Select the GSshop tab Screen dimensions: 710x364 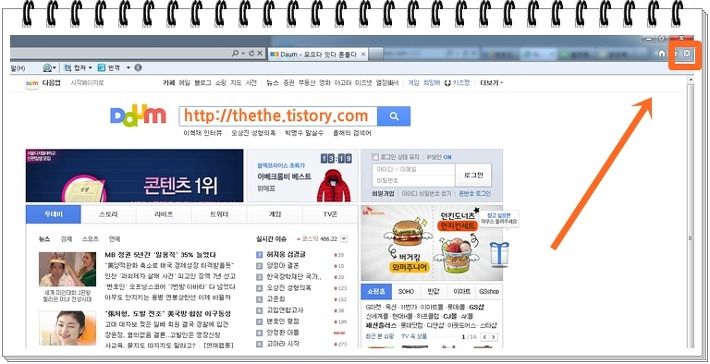pyautogui.click(x=489, y=292)
